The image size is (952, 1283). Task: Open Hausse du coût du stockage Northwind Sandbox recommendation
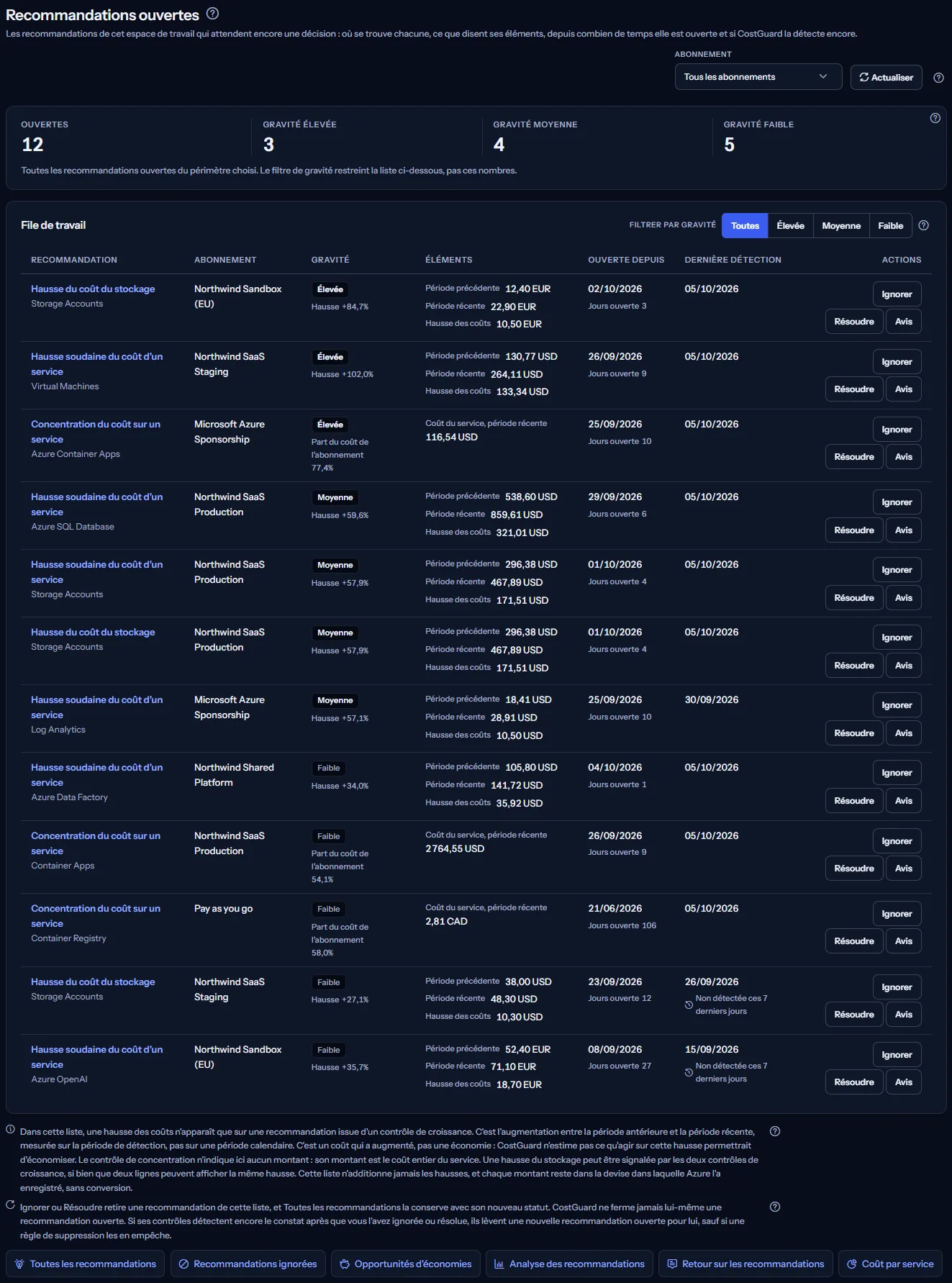click(x=93, y=289)
